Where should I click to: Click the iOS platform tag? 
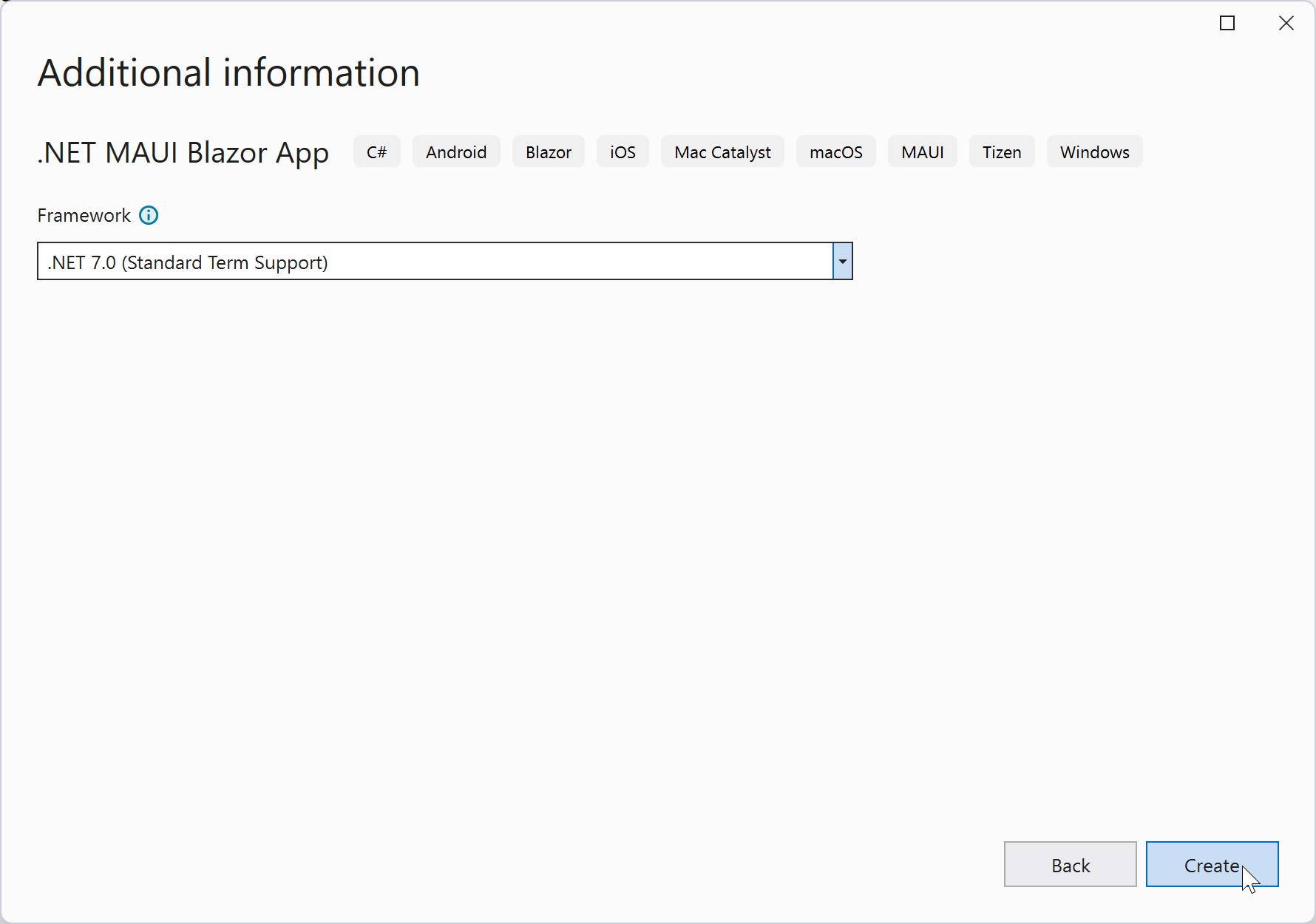[x=623, y=152]
